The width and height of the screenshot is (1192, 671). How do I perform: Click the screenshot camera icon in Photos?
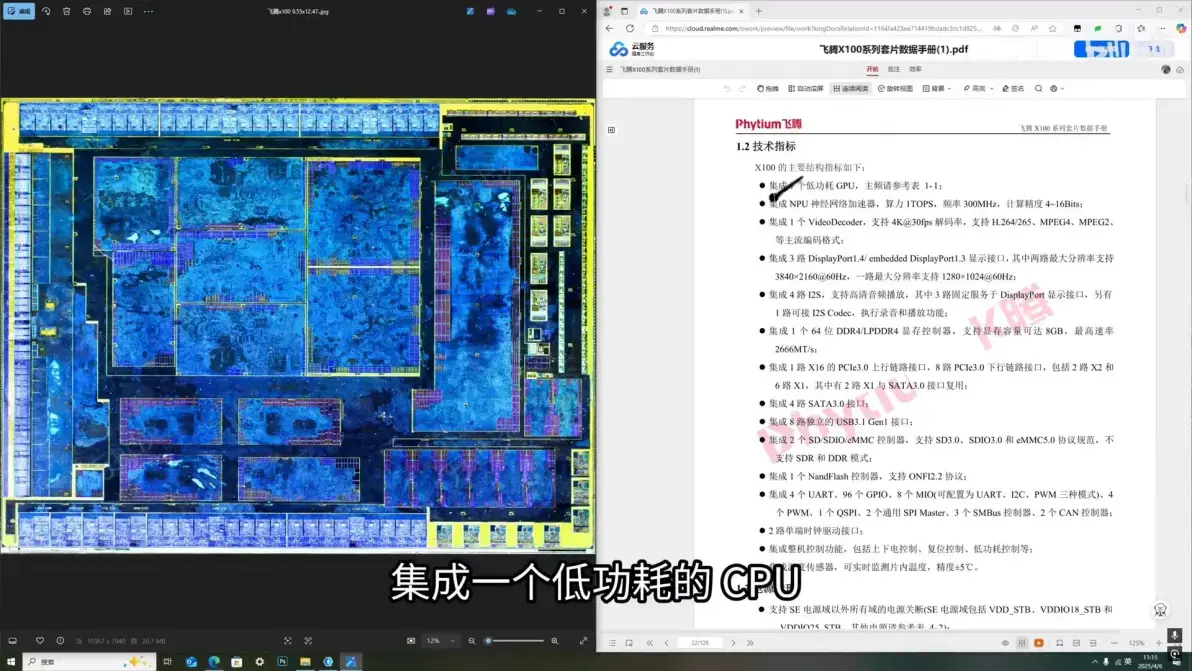(411, 641)
